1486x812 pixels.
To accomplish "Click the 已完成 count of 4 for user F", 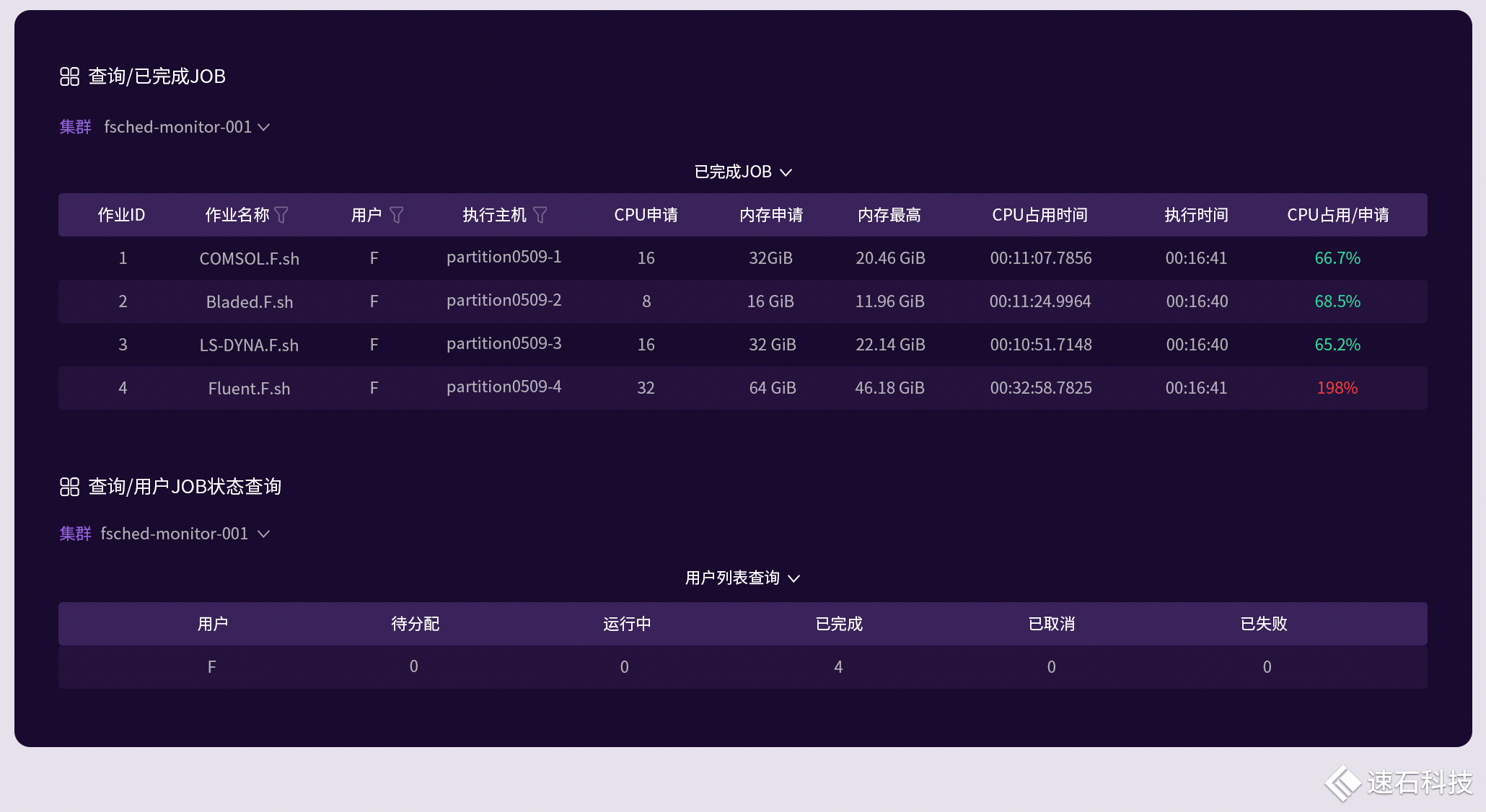I will pos(838,667).
